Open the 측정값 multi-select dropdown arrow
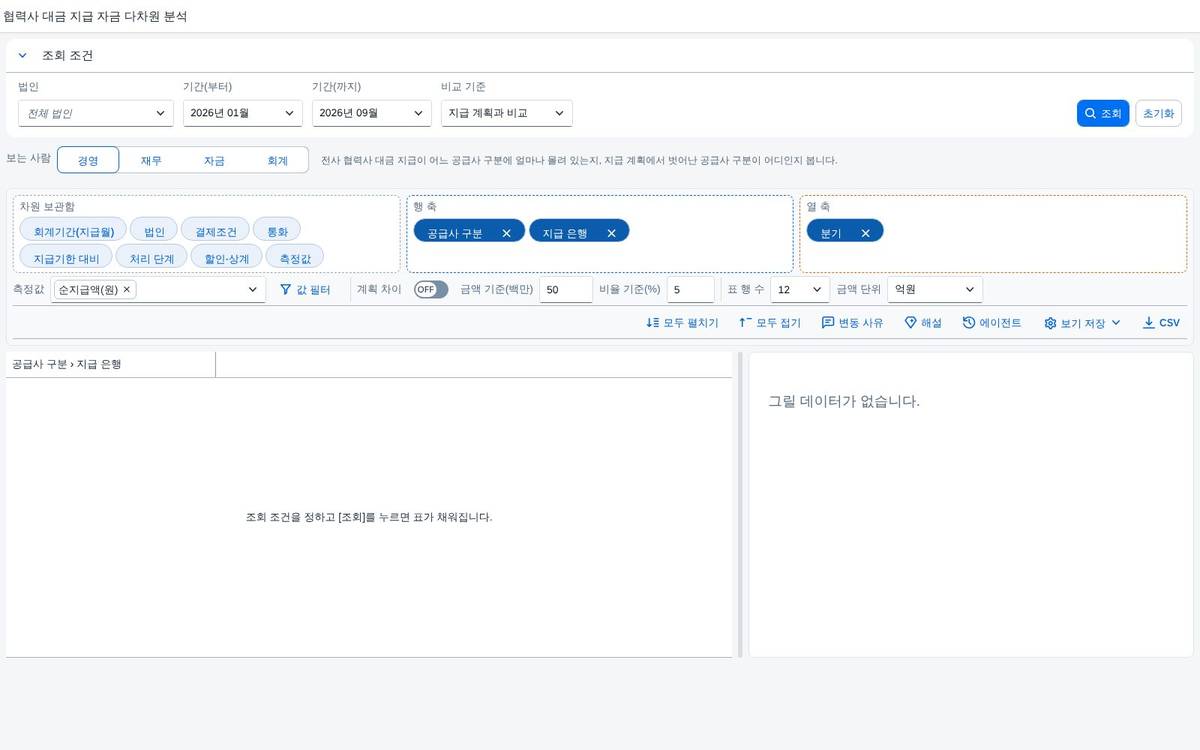The image size is (1200, 750). point(253,290)
